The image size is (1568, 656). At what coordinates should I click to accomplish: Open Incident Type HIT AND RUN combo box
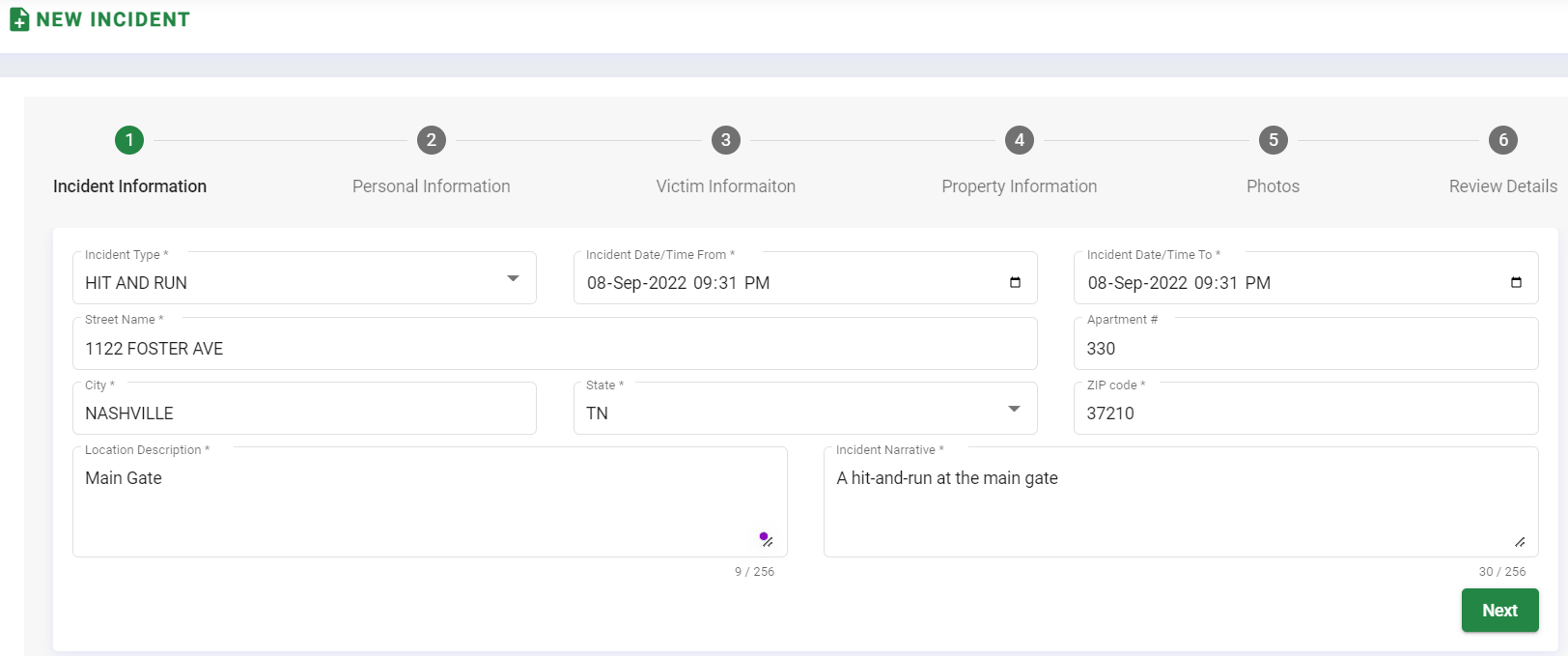(304, 278)
